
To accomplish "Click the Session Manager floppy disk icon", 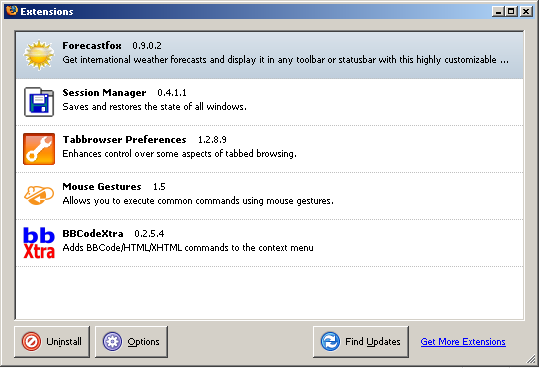I will coord(39,102).
